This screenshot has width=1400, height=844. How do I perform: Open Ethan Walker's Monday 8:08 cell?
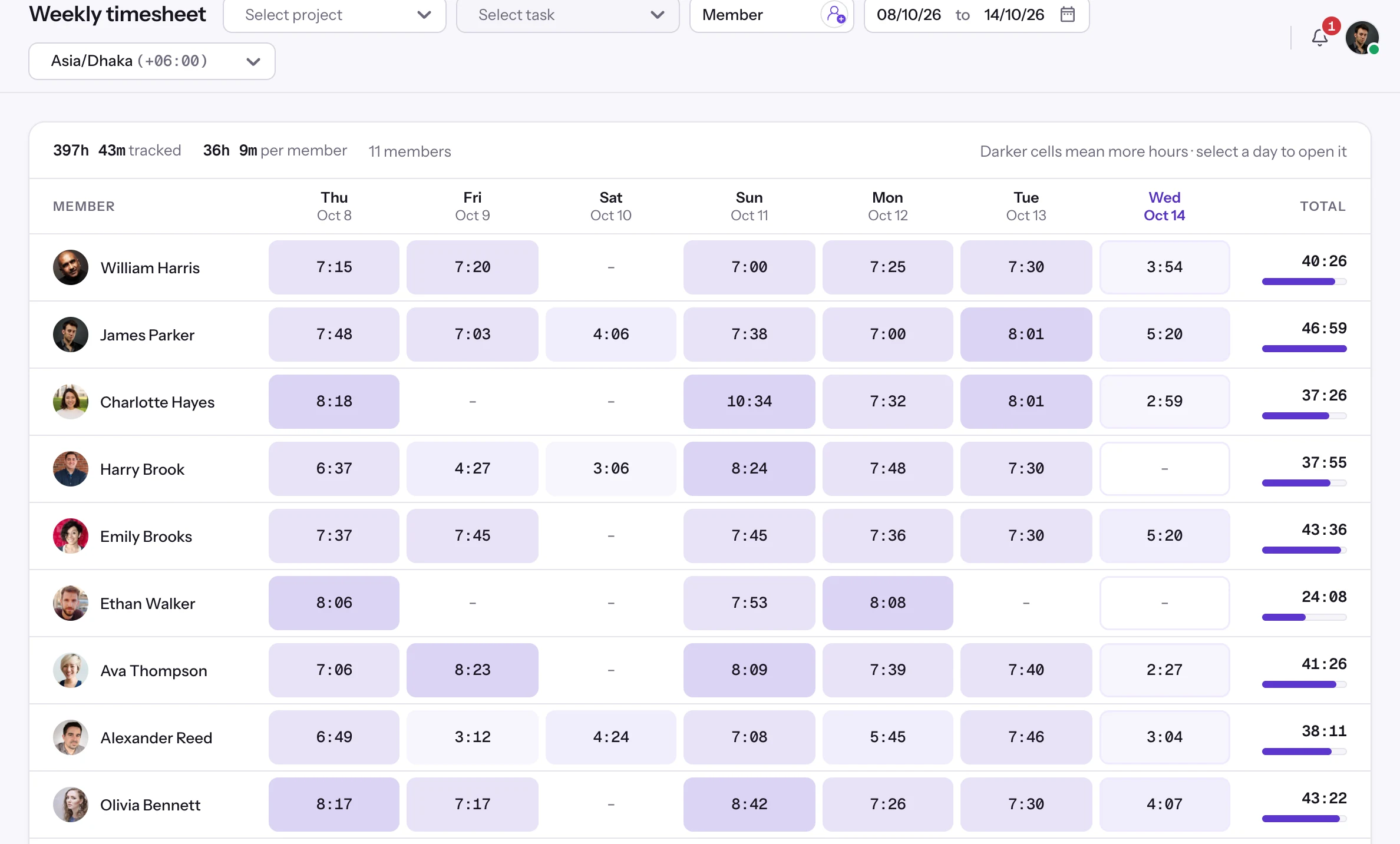[x=888, y=603]
